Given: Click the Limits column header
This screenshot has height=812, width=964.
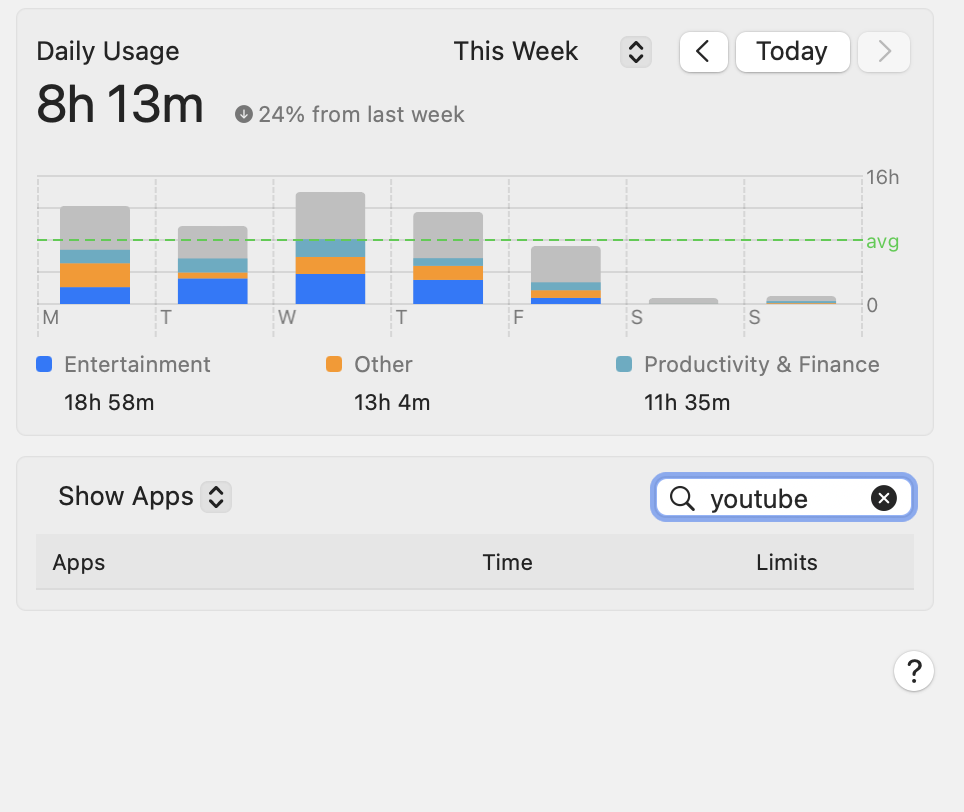Looking at the screenshot, I should 786,562.
